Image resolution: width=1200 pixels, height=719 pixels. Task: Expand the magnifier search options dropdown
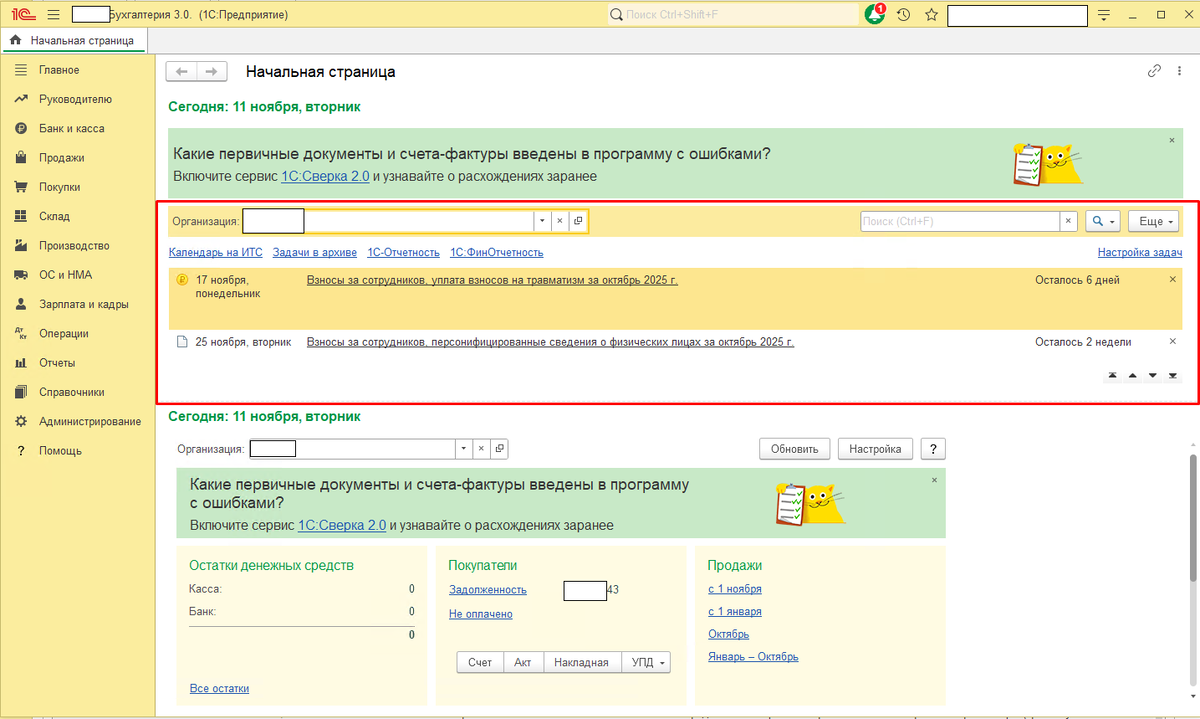pos(1103,221)
